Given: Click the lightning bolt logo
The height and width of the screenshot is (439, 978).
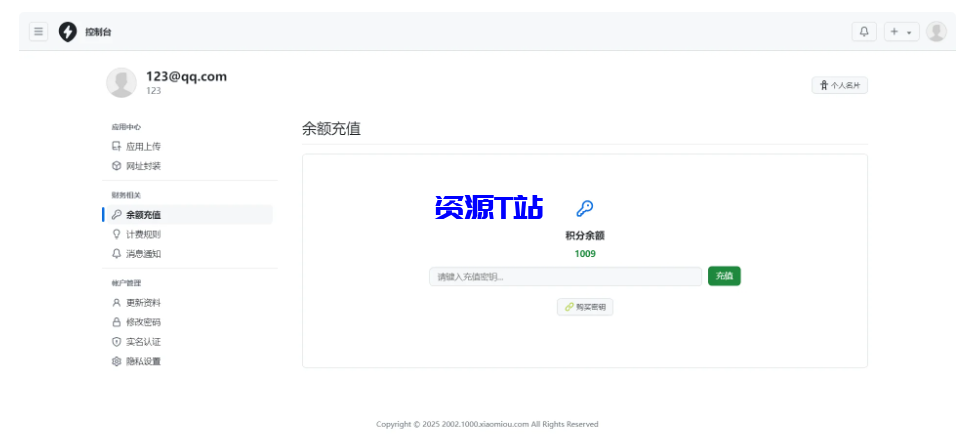Looking at the screenshot, I should 67,32.
